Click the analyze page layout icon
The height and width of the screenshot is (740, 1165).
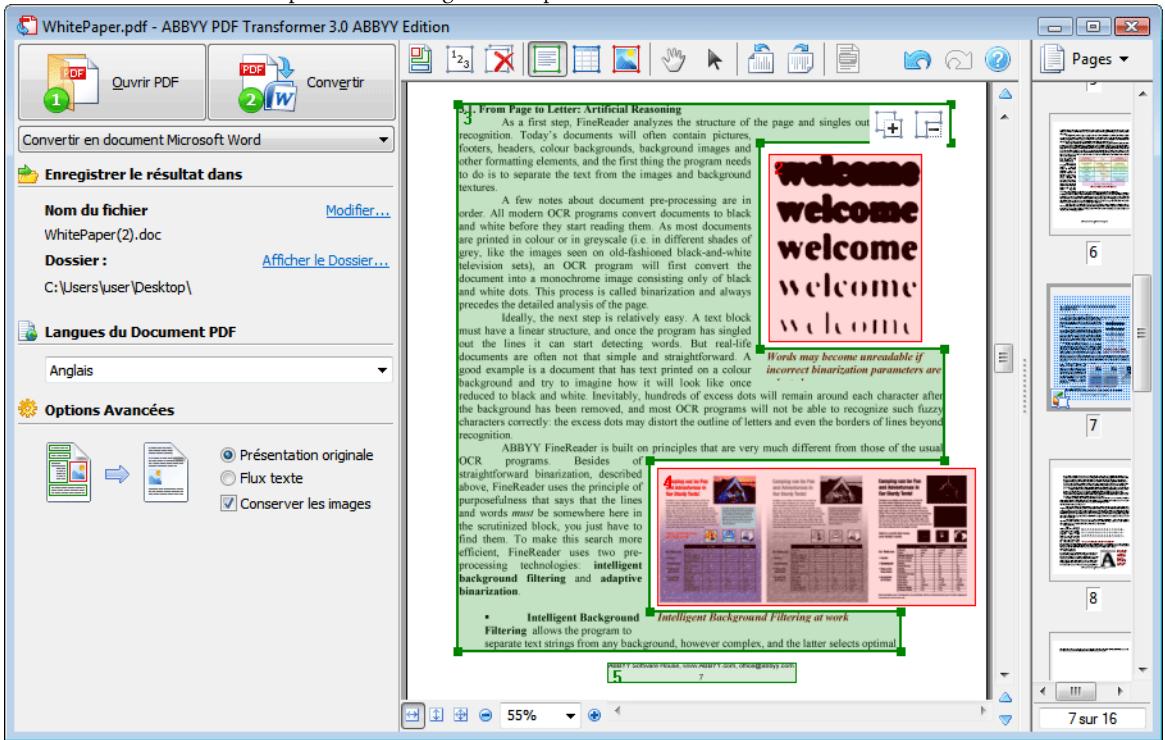[x=421, y=59]
